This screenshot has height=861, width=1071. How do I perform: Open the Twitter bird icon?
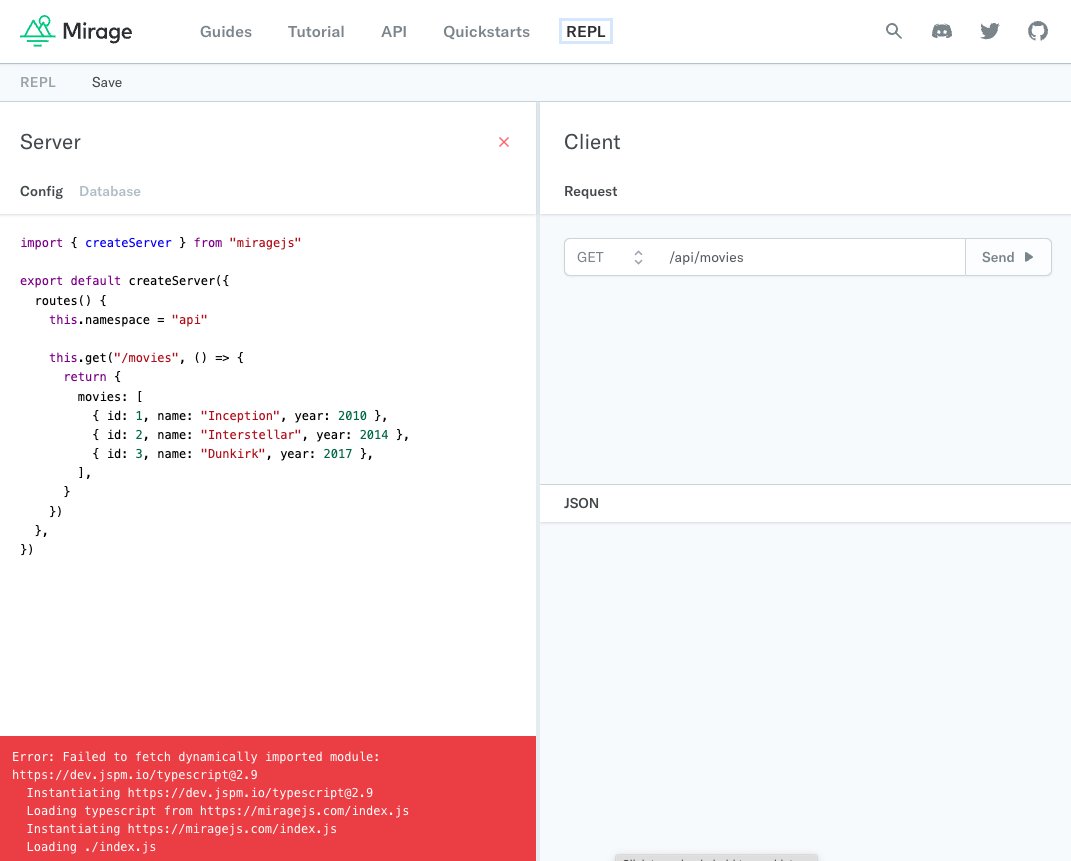pyautogui.click(x=990, y=31)
